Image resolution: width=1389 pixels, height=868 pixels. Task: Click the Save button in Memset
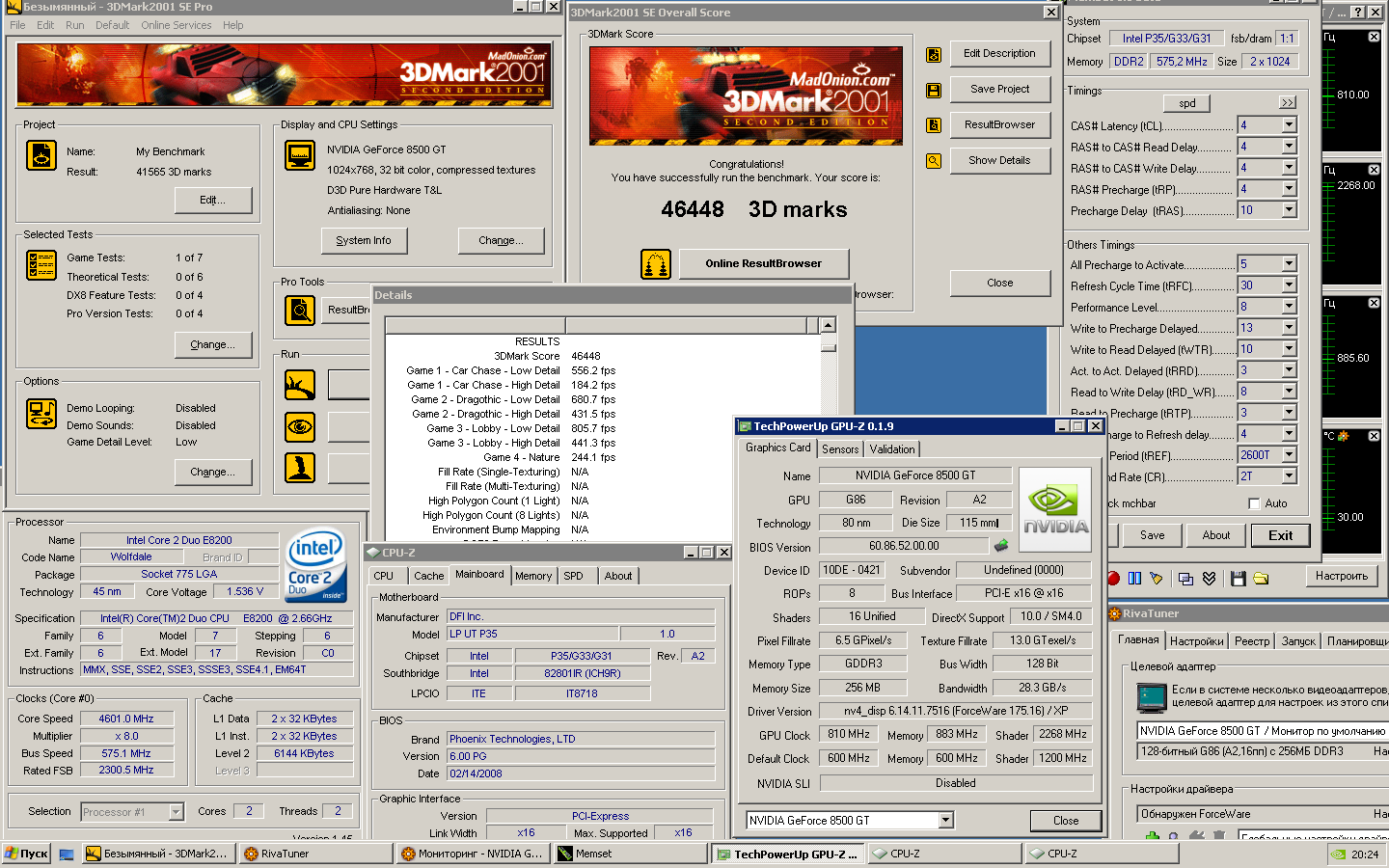1152,535
